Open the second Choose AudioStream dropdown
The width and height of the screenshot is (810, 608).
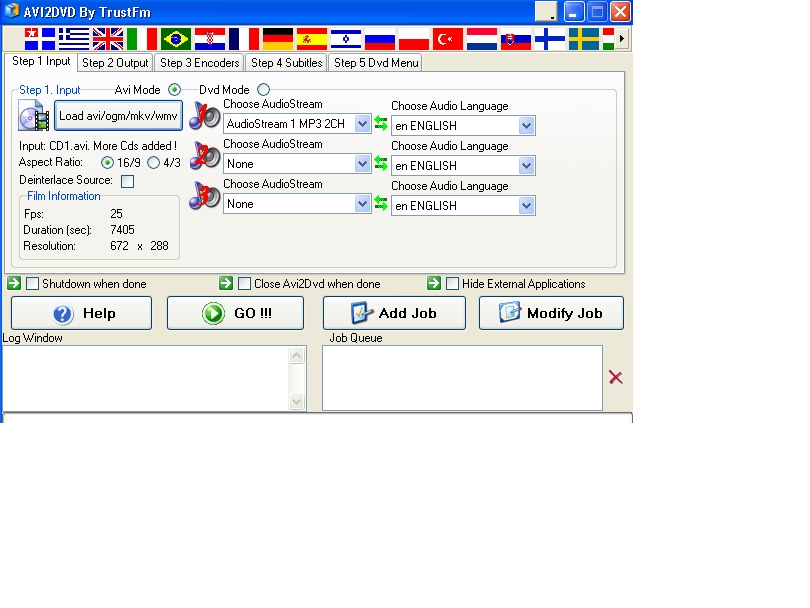click(297, 164)
